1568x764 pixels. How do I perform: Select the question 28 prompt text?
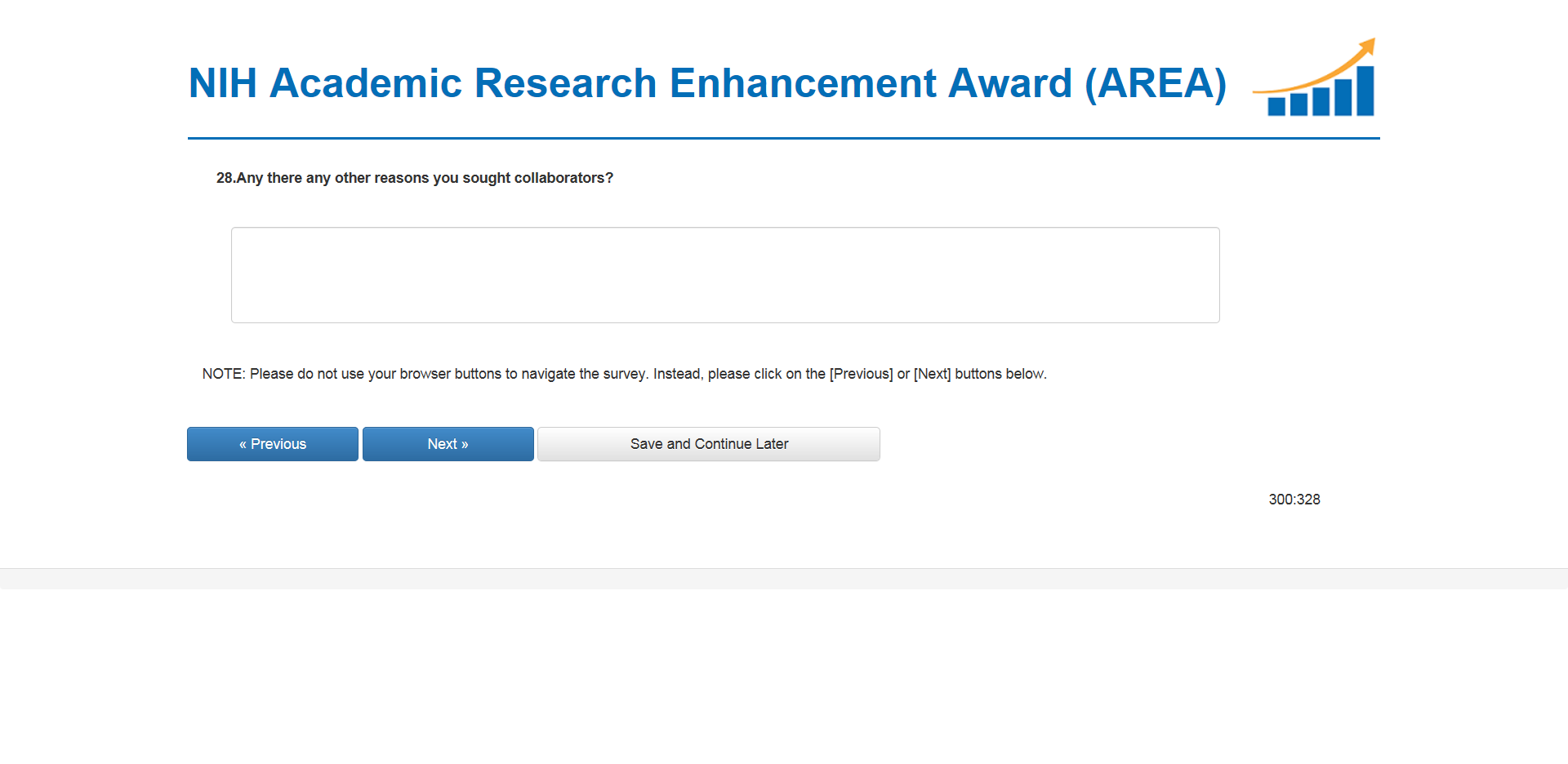[x=414, y=178]
